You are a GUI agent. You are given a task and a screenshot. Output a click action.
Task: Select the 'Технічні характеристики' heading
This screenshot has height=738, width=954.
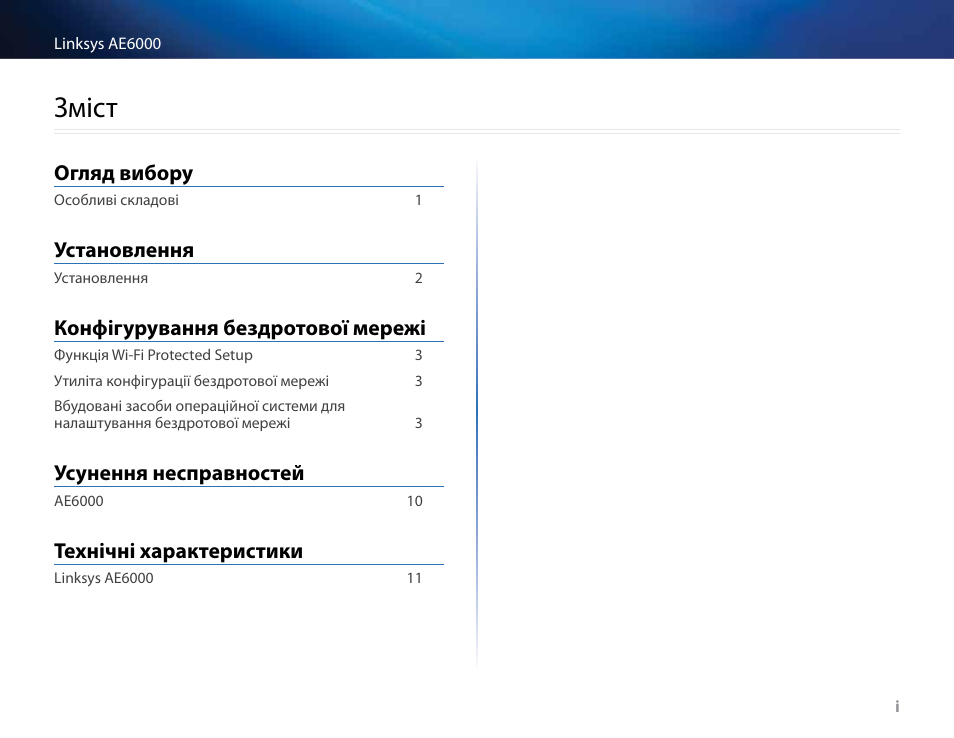click(x=178, y=551)
